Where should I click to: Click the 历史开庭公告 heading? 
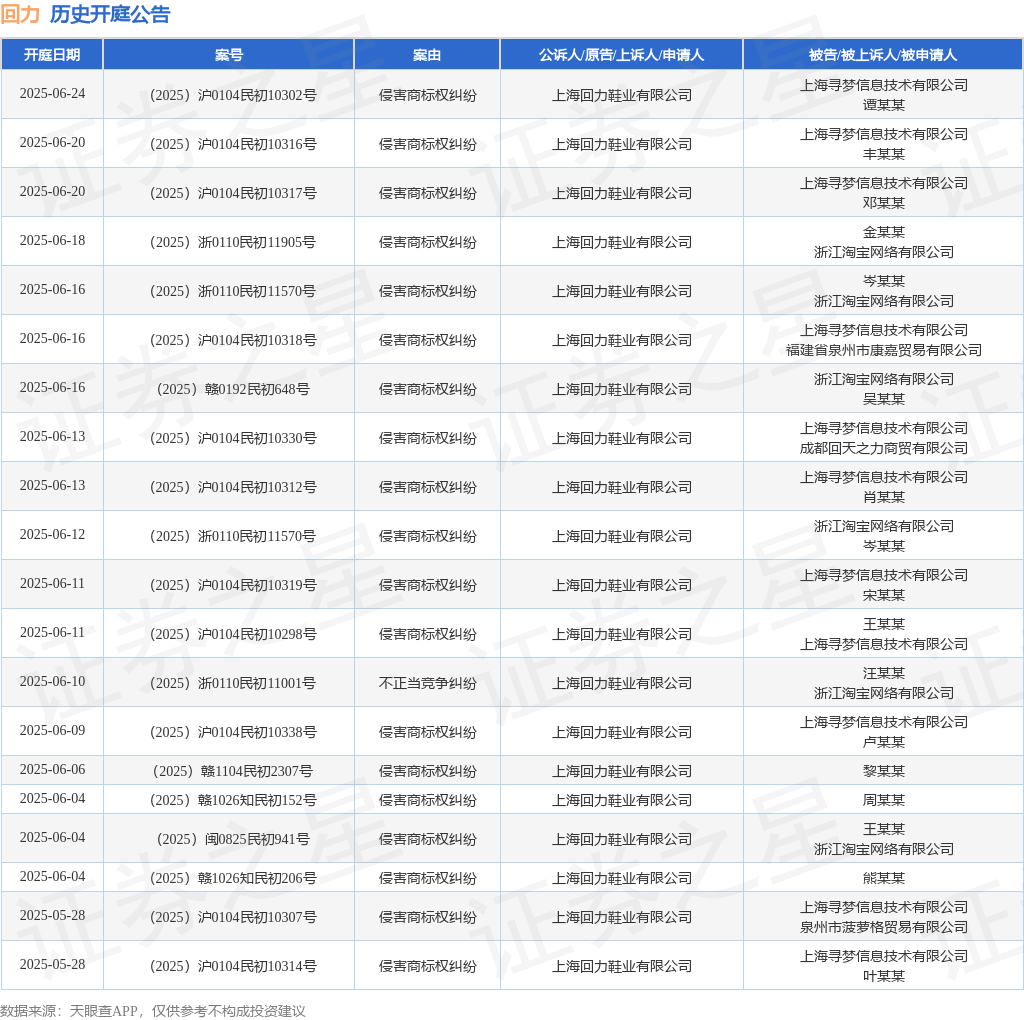tap(110, 14)
